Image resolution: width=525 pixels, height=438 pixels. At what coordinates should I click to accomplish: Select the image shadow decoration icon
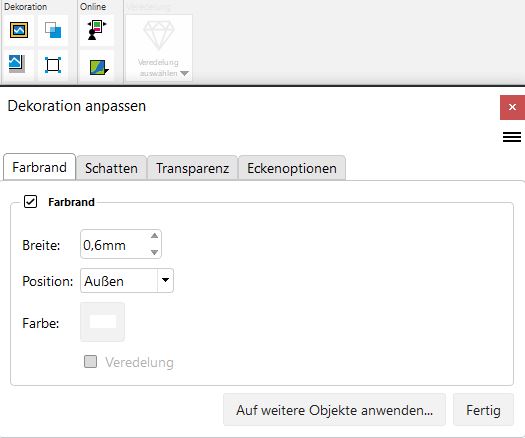tap(17, 64)
